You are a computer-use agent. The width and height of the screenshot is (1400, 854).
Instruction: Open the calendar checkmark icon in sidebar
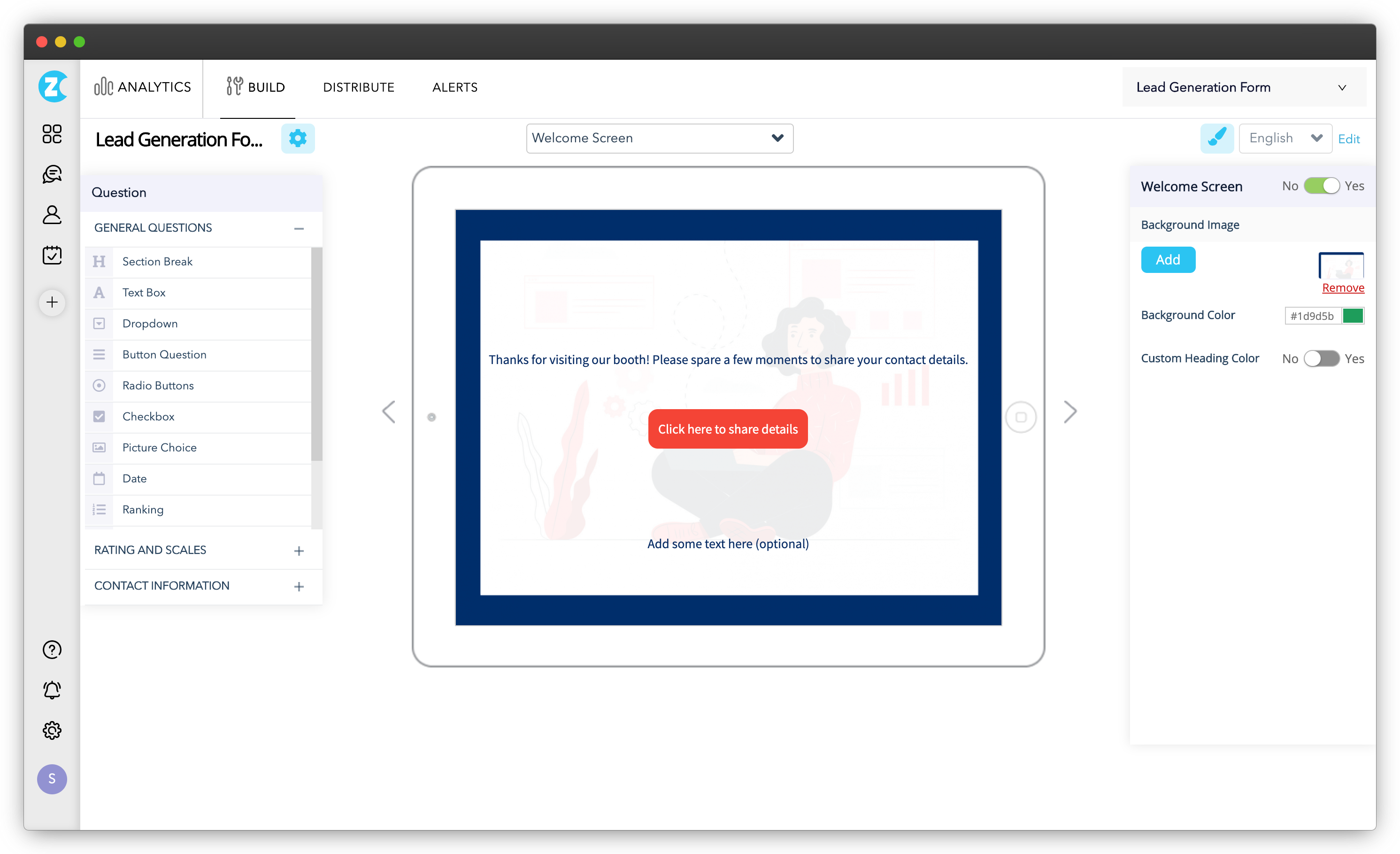coord(52,255)
